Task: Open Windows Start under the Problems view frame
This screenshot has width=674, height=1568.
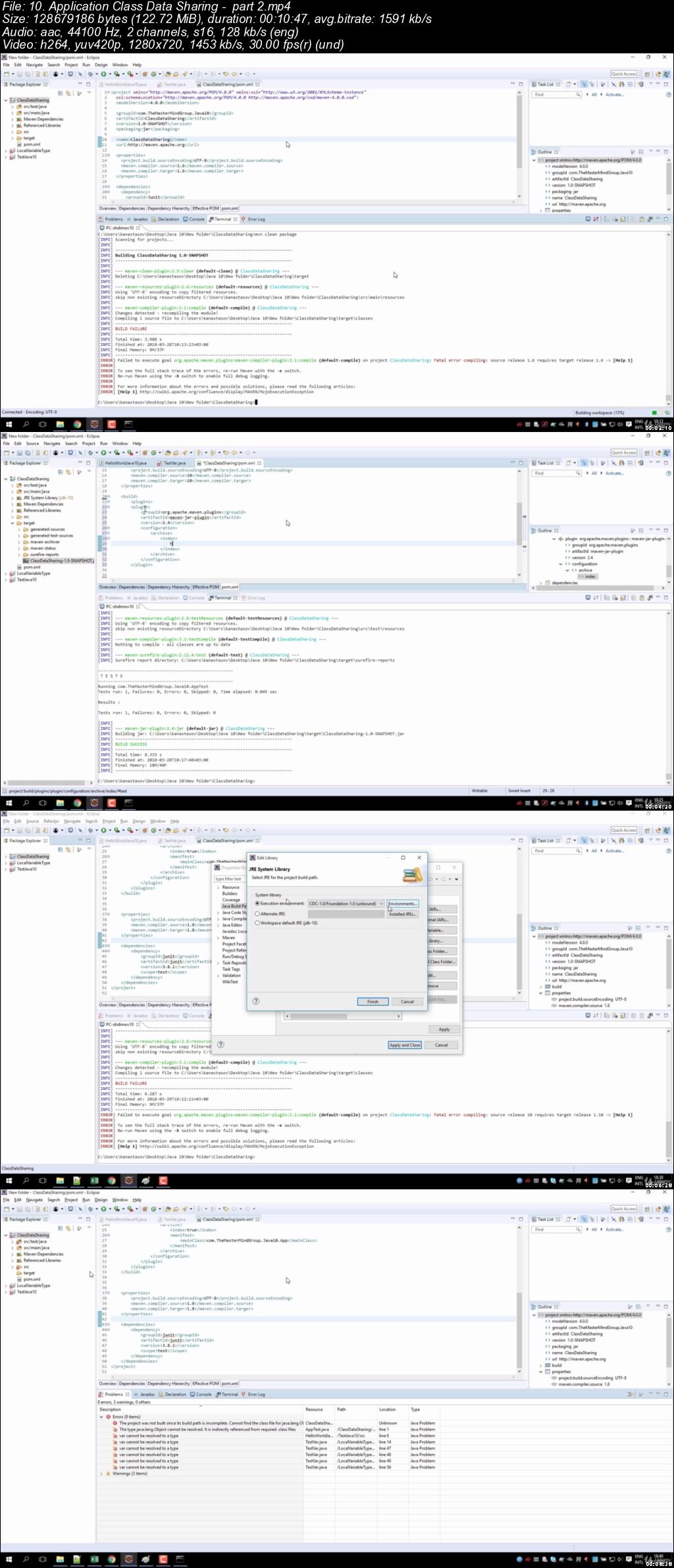Action: 9,1559
